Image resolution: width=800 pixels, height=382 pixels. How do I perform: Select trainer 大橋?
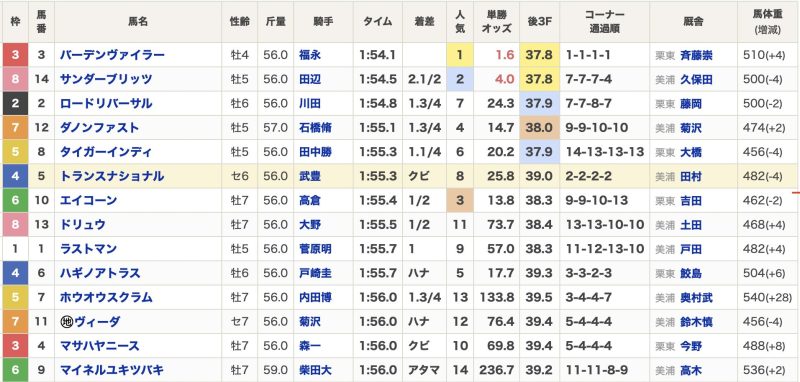point(691,153)
